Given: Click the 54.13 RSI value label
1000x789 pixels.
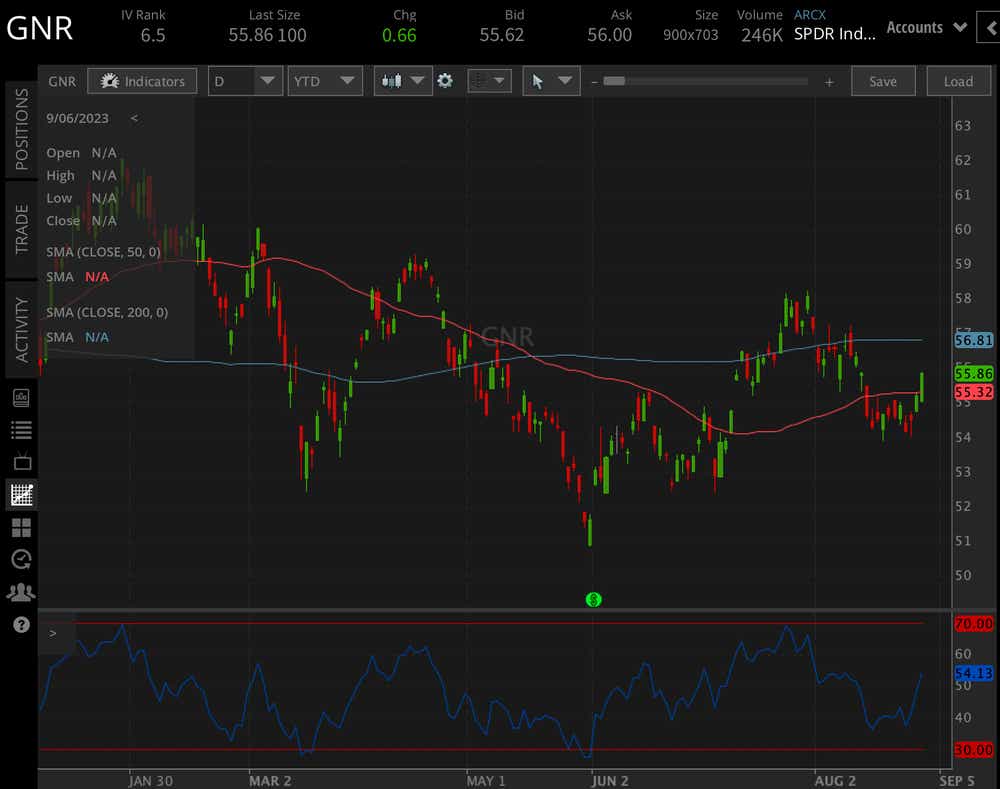Looking at the screenshot, I should pos(974,673).
